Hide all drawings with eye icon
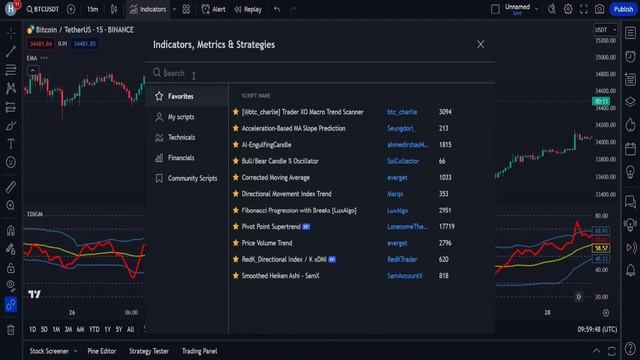 coord(11,286)
